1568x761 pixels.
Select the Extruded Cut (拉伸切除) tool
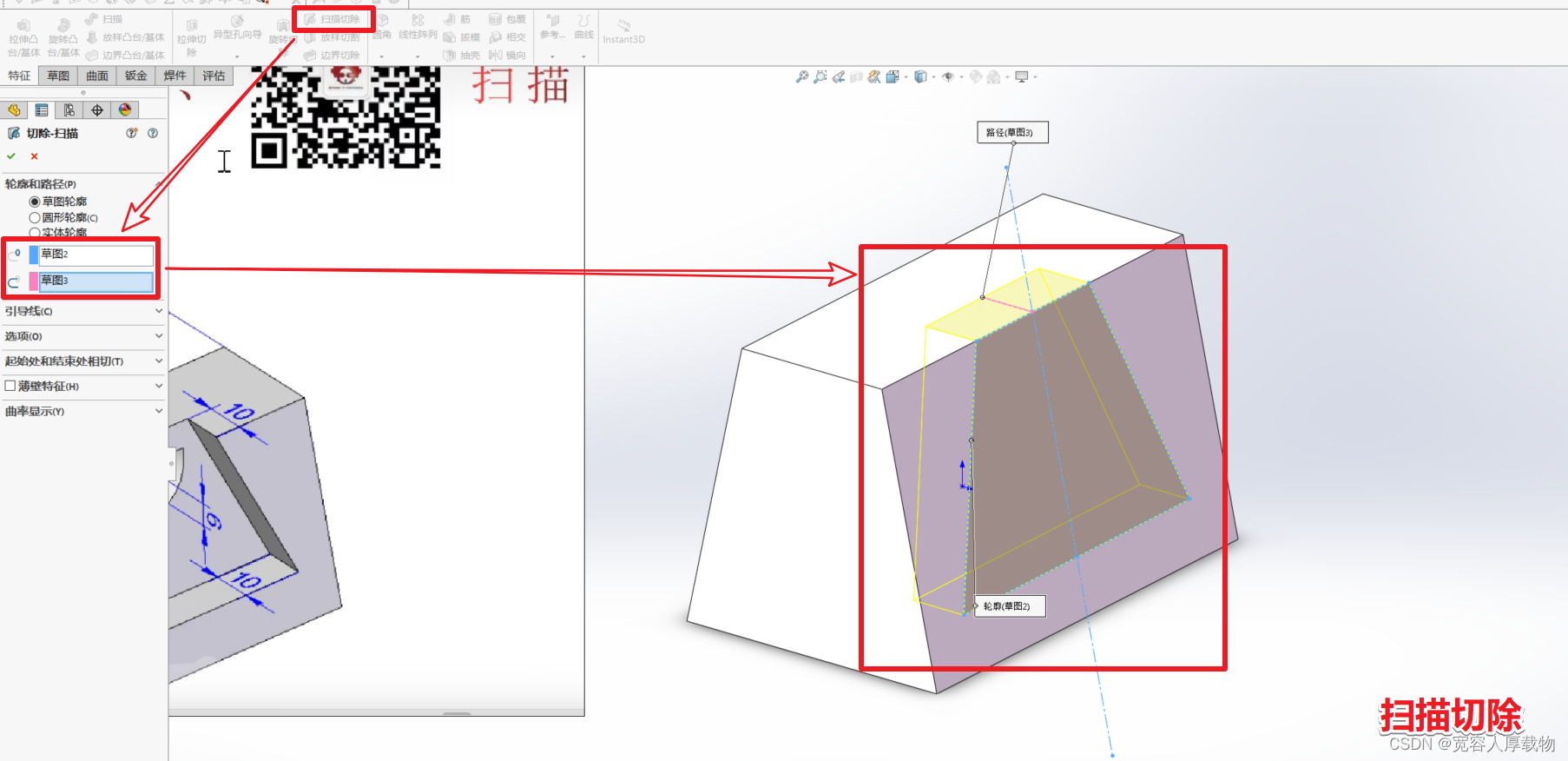pos(191,38)
